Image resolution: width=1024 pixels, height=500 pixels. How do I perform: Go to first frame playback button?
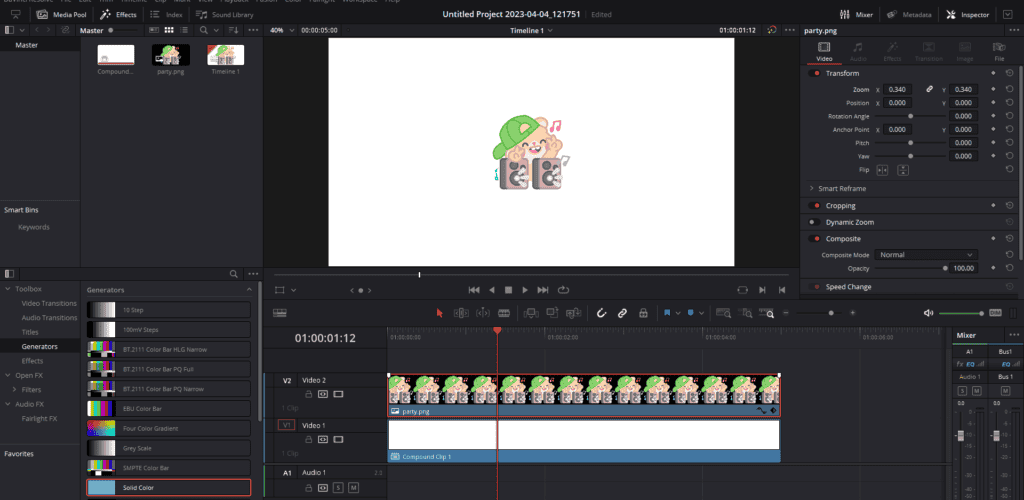(474, 290)
